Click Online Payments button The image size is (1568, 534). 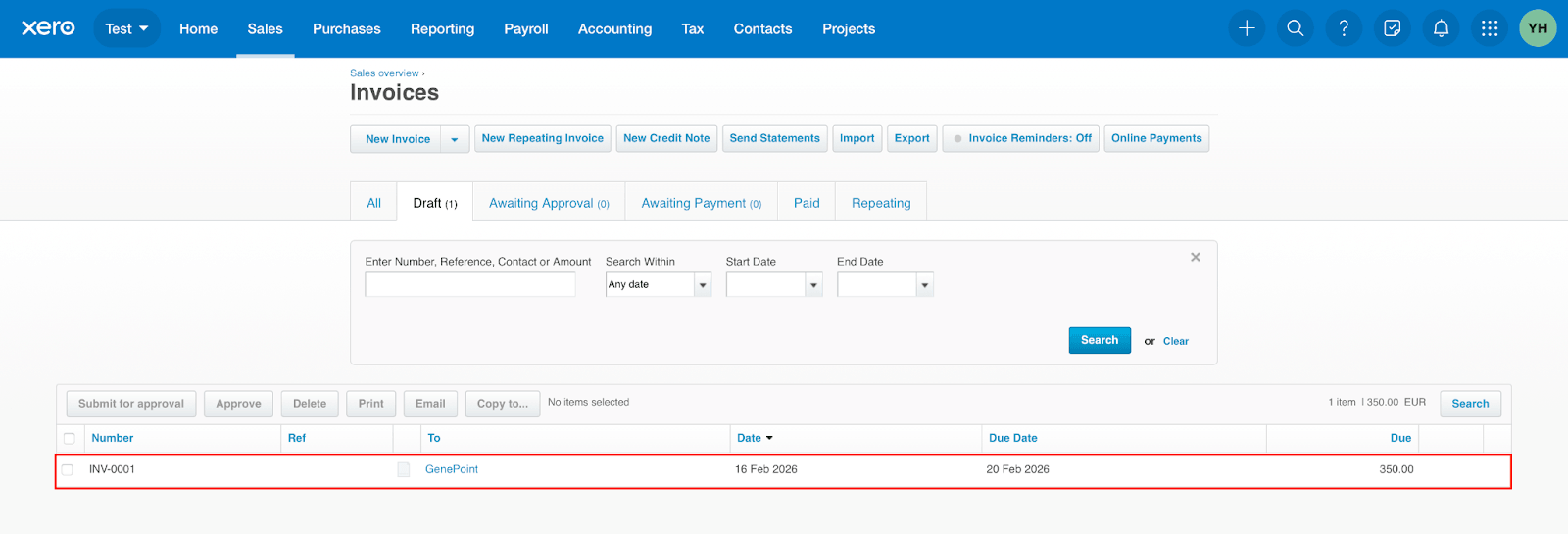click(x=1156, y=138)
